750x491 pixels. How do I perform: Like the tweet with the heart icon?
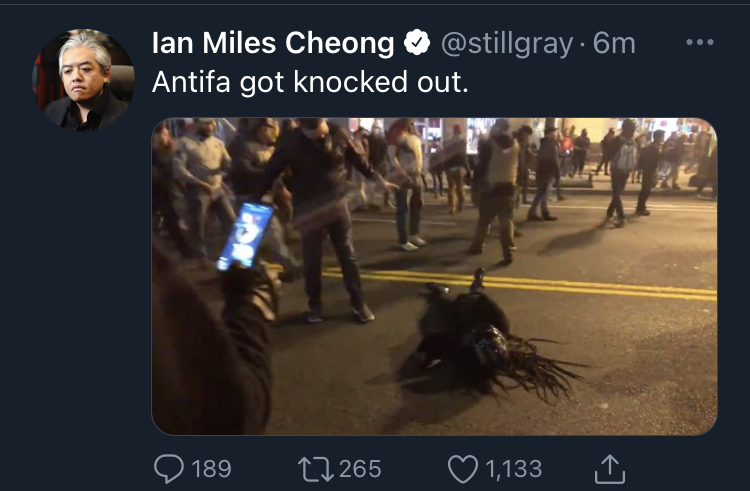463,469
